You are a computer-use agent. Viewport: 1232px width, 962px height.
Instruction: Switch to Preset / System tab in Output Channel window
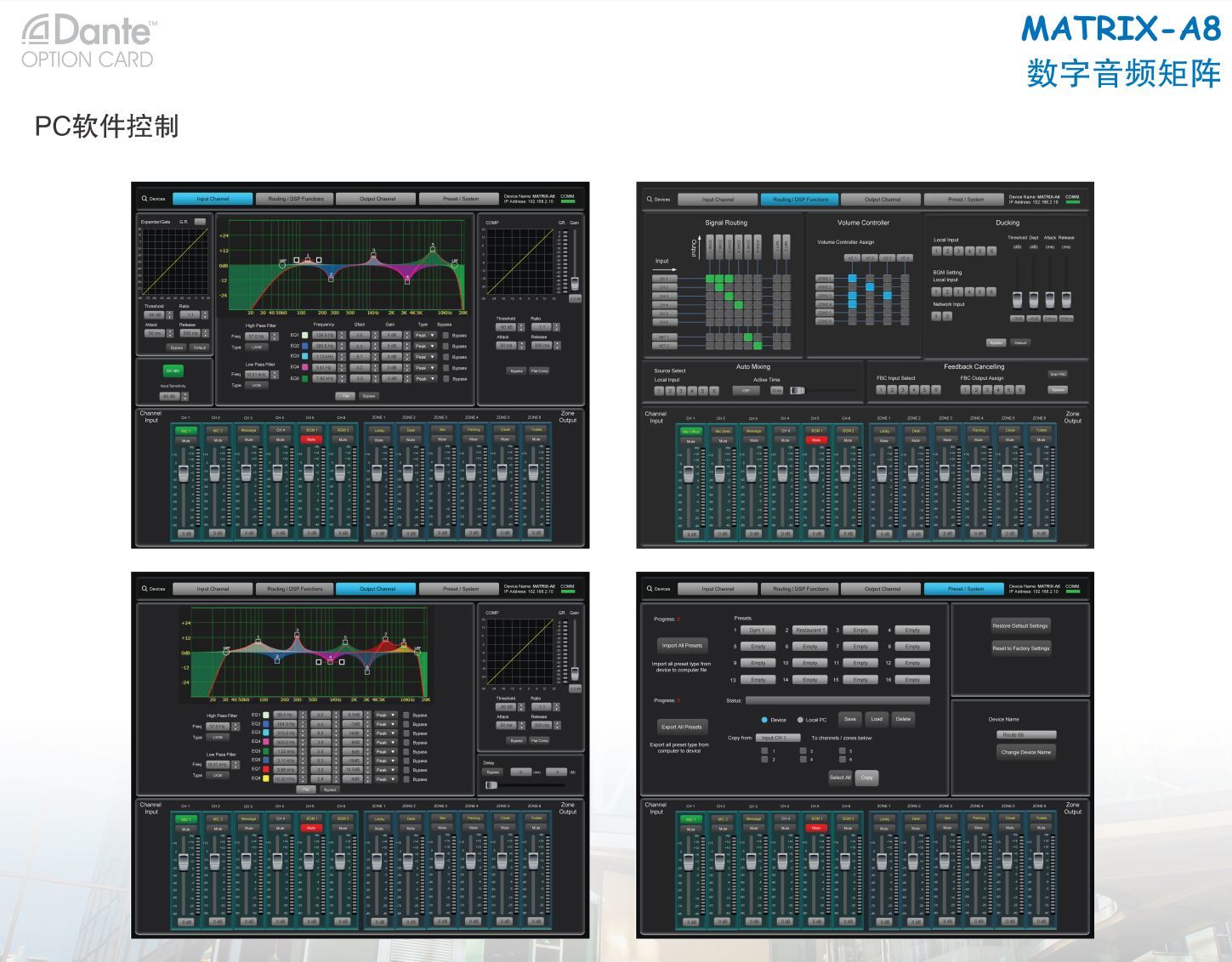(x=459, y=588)
